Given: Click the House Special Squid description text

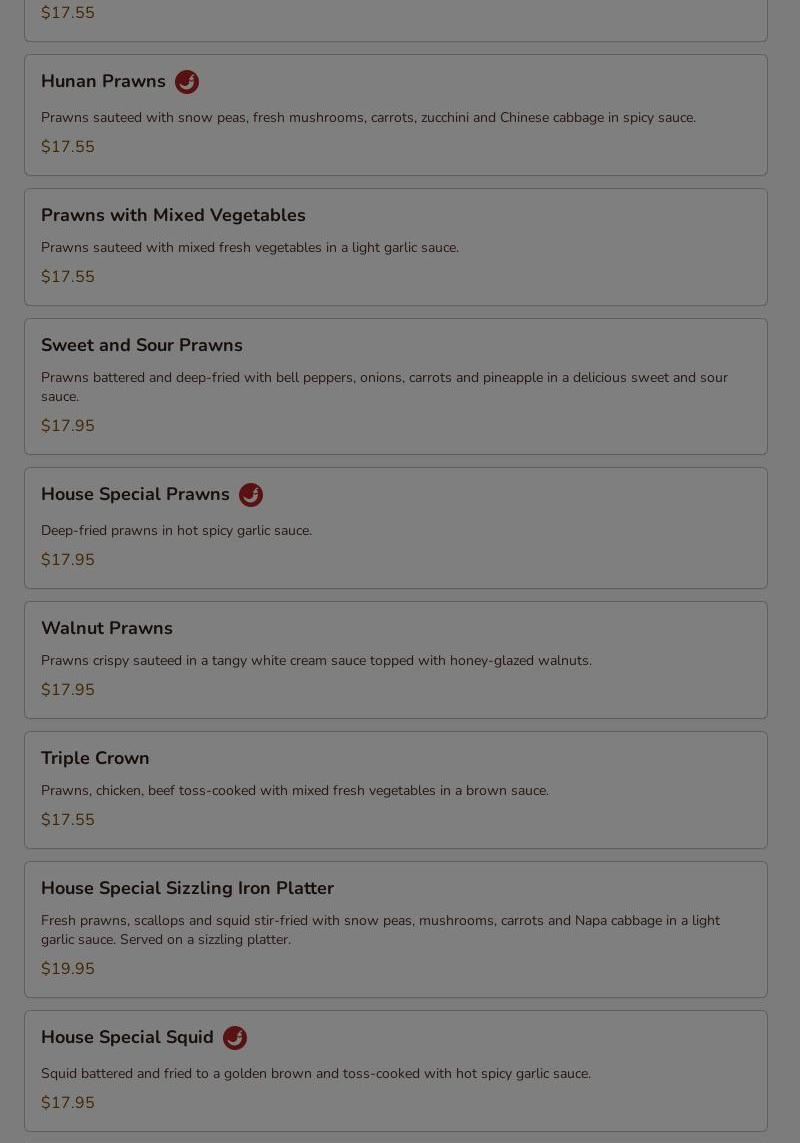Looking at the screenshot, I should (316, 1074).
